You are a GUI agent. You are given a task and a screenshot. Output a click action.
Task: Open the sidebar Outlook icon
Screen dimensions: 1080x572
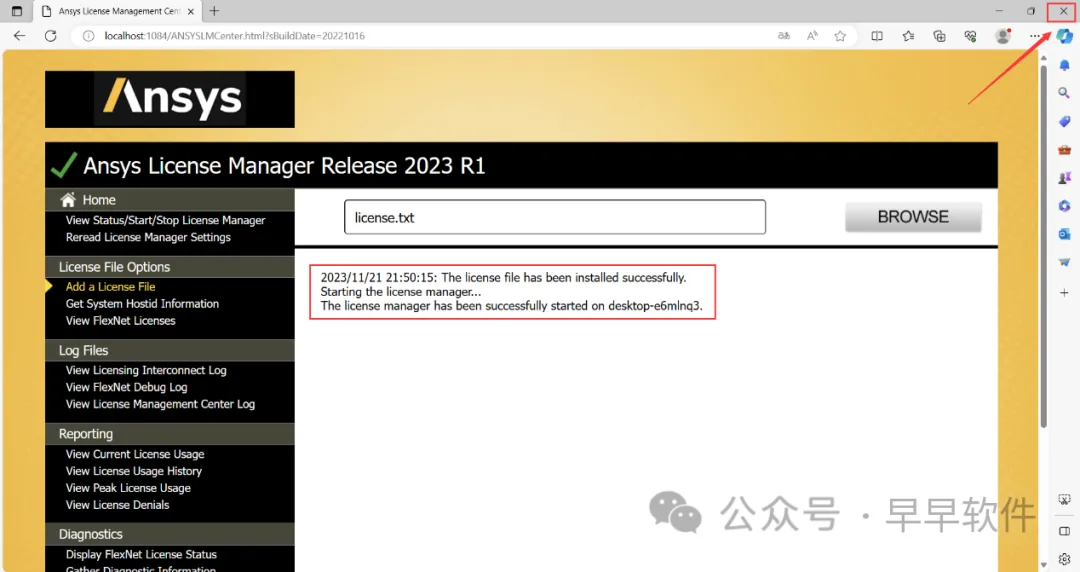point(1064,234)
